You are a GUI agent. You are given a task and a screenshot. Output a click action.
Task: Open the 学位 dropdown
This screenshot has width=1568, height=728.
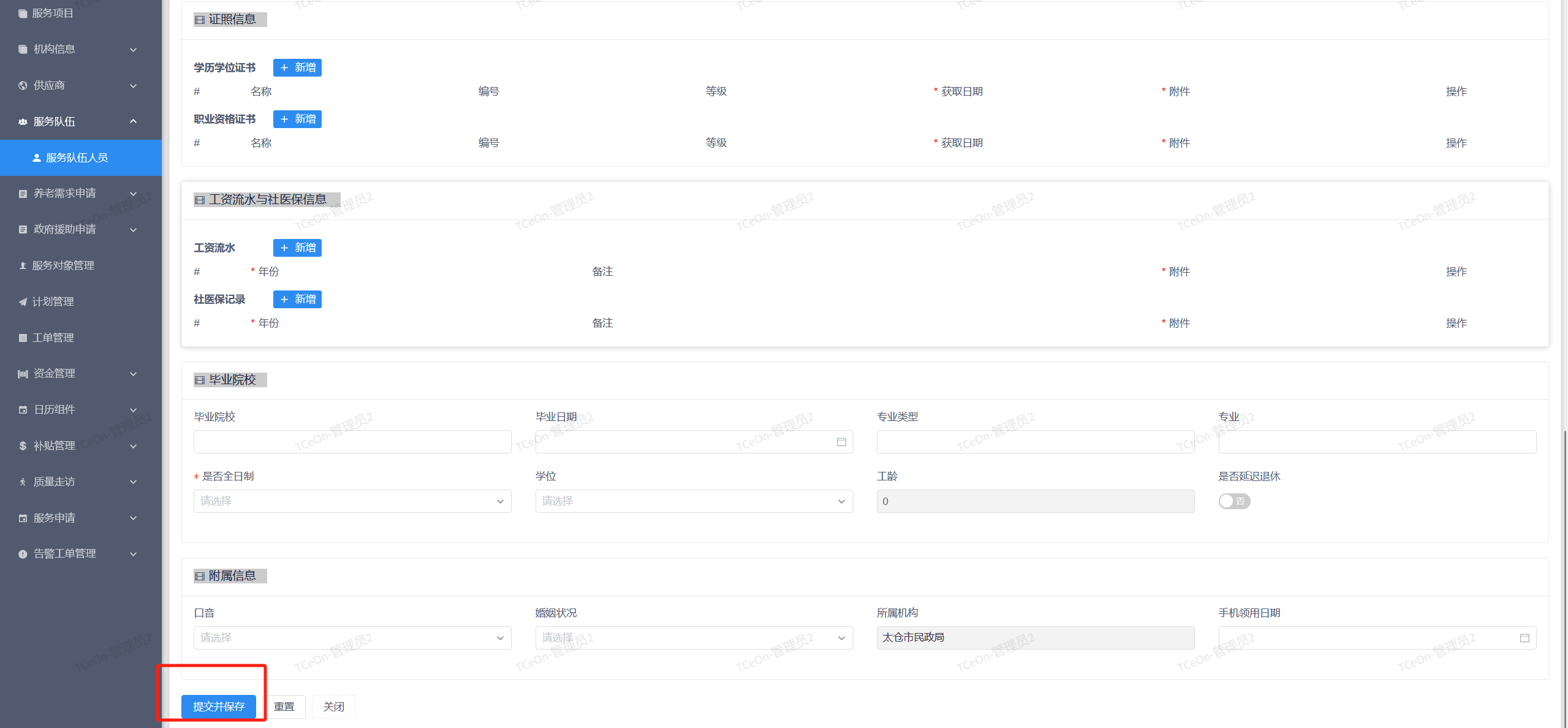click(694, 501)
